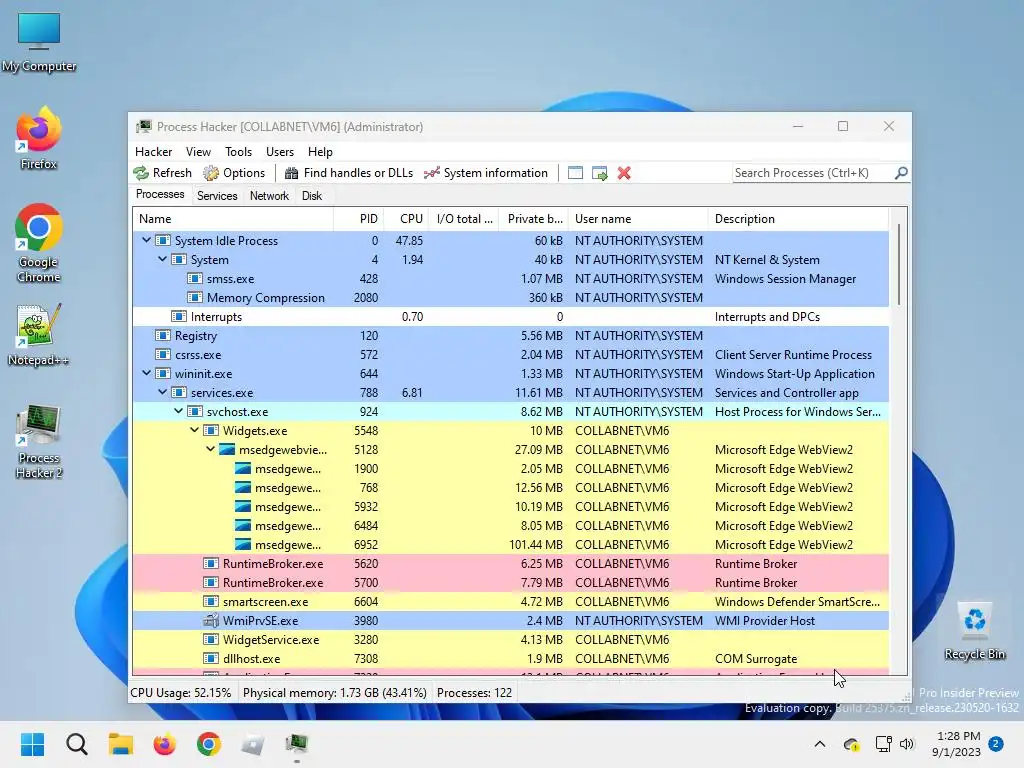Sort by the Private bytes column header

pyautogui.click(x=534, y=219)
